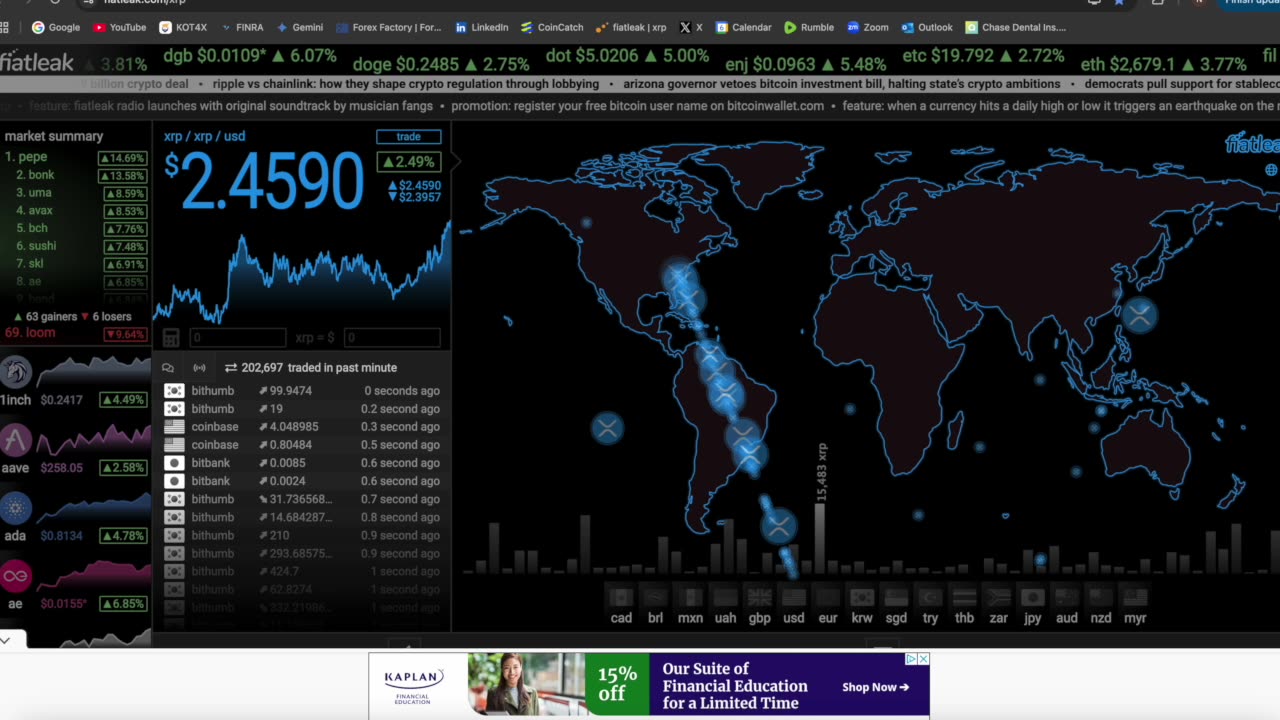Select bonk in market summary
The height and width of the screenshot is (720, 1280).
point(75,175)
